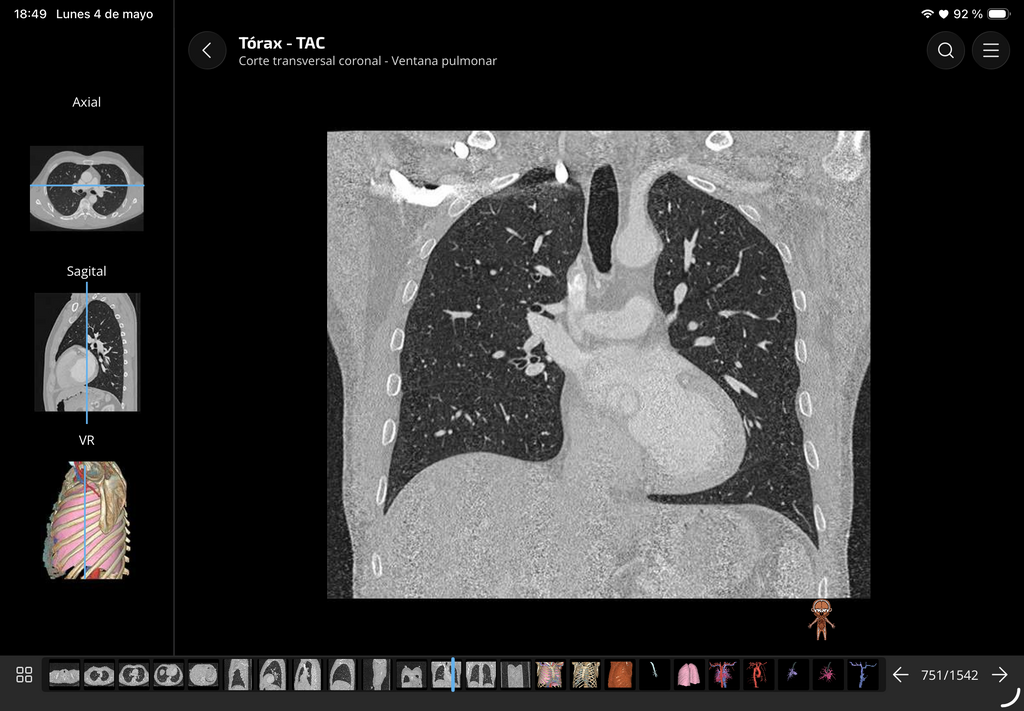Select the Sagital view thumbnail
The image size is (1024, 711).
pyautogui.click(x=87, y=352)
